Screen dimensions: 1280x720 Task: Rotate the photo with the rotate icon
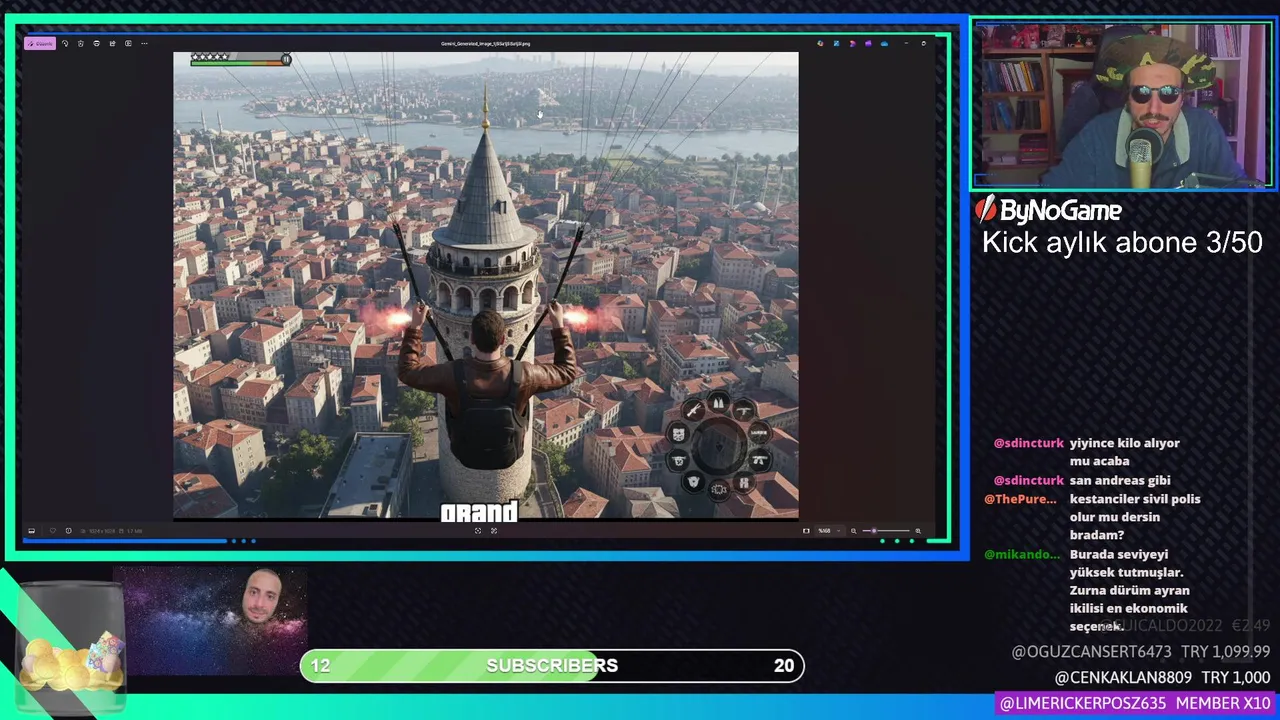65,44
